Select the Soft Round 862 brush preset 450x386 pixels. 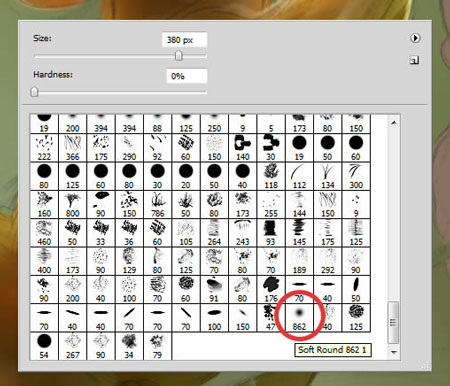pos(299,318)
